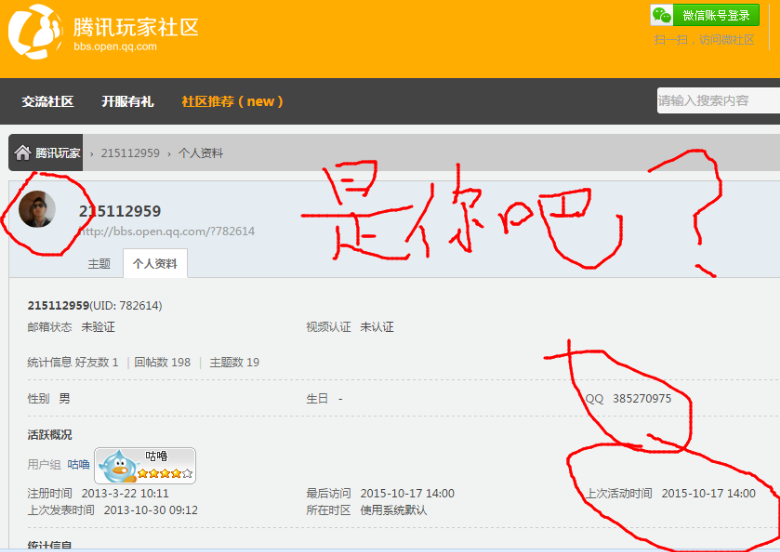Image resolution: width=780 pixels, height=552 pixels.
Task: Click QQ number 385270975
Action: coord(642,399)
